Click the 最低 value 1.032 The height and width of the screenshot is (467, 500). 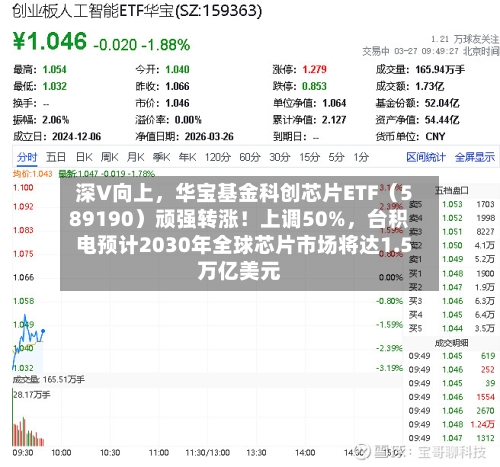[54, 86]
